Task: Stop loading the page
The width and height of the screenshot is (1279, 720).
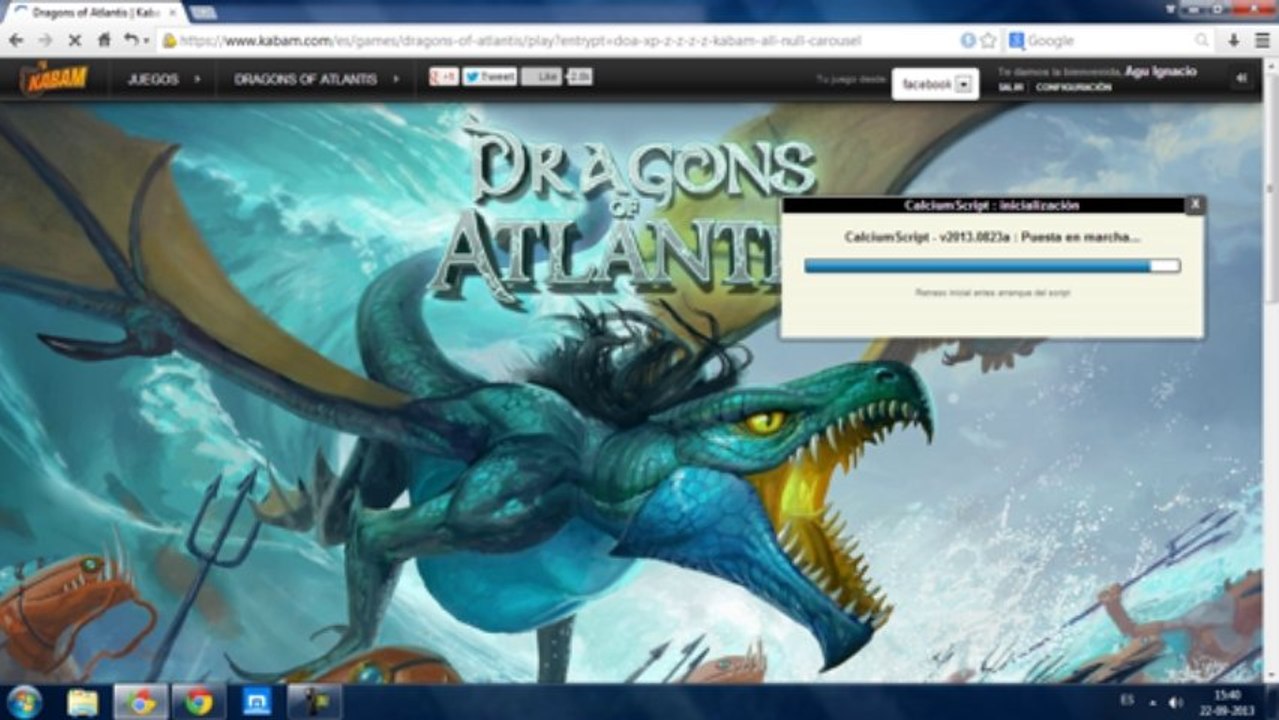Action: (75, 41)
